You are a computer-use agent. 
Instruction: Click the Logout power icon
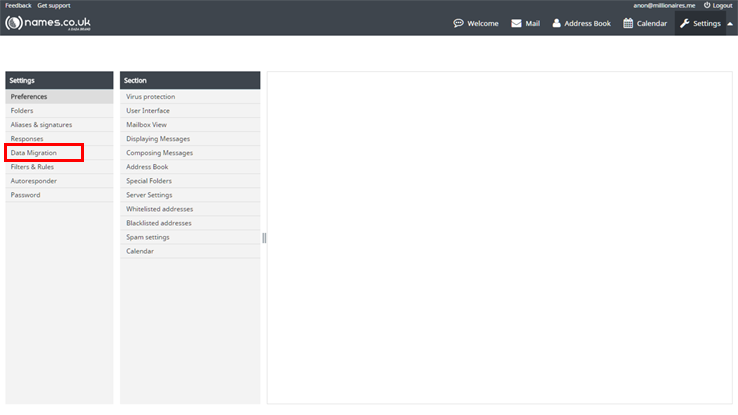(x=707, y=5)
